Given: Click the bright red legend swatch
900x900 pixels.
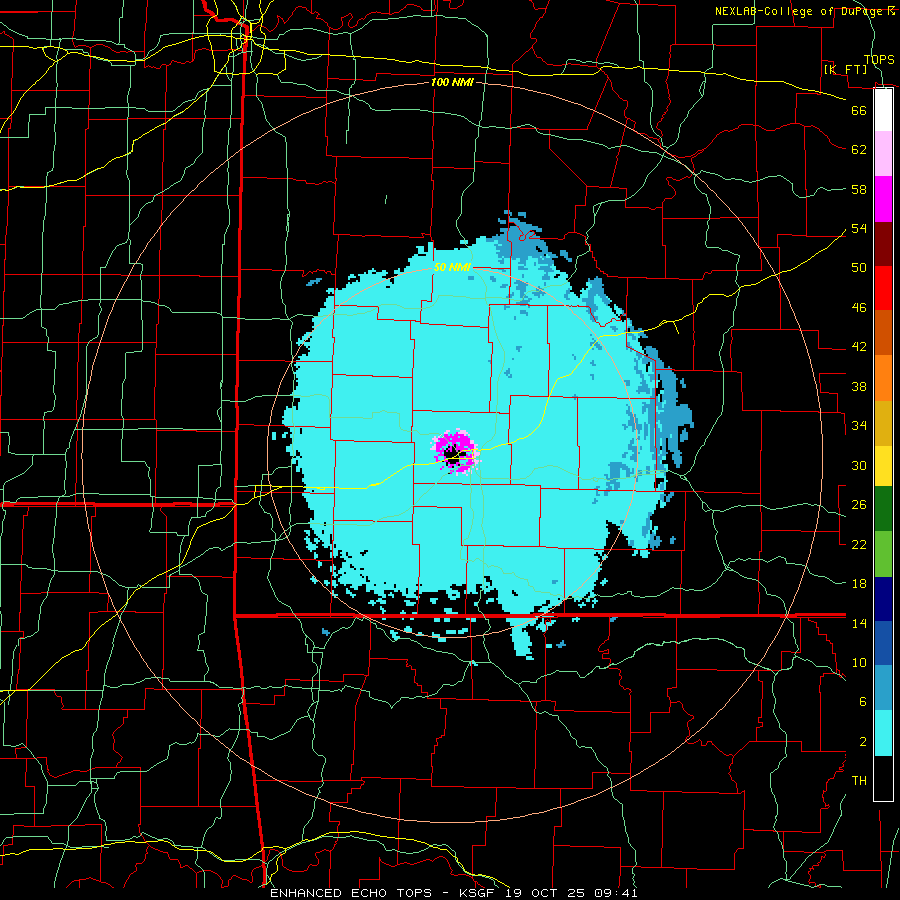Looking at the screenshot, I should pos(883,288).
